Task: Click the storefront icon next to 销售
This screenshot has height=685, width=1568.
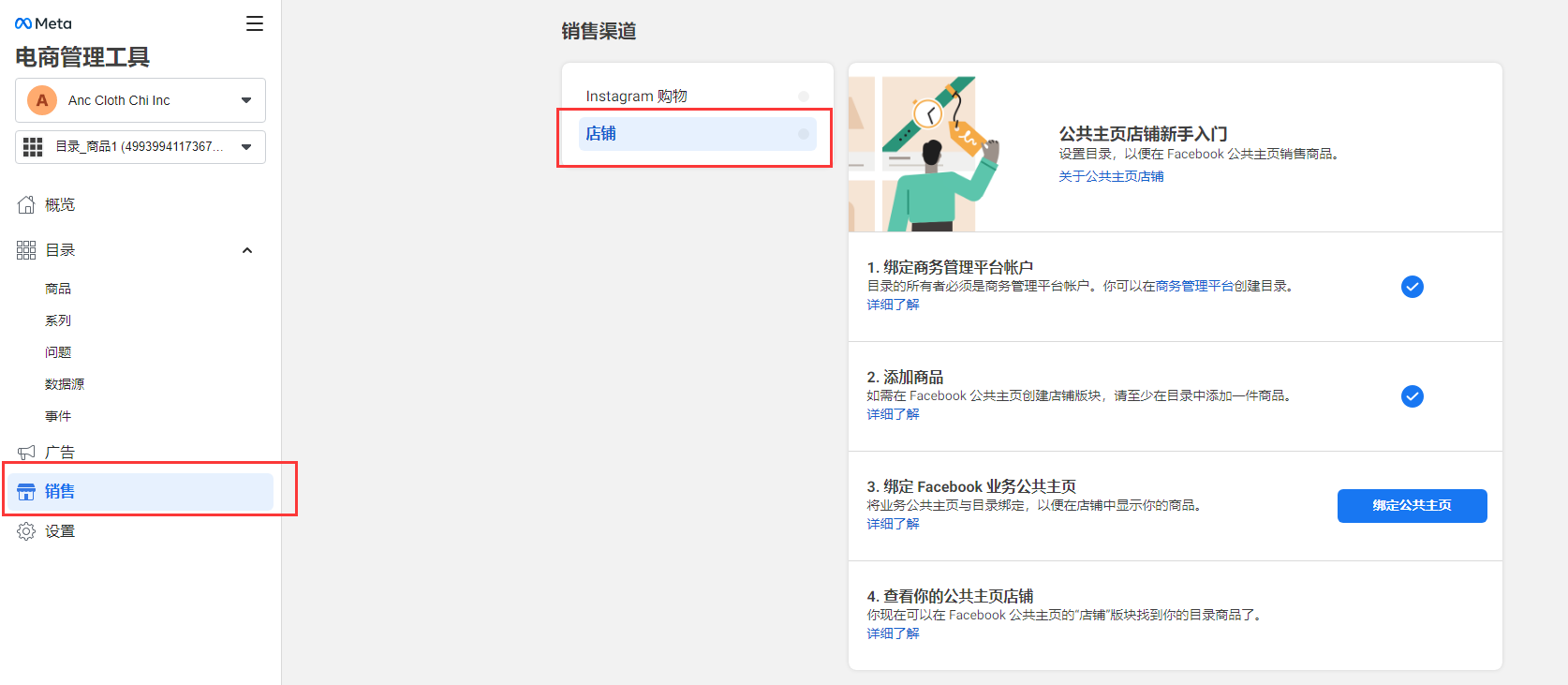Action: 26,492
